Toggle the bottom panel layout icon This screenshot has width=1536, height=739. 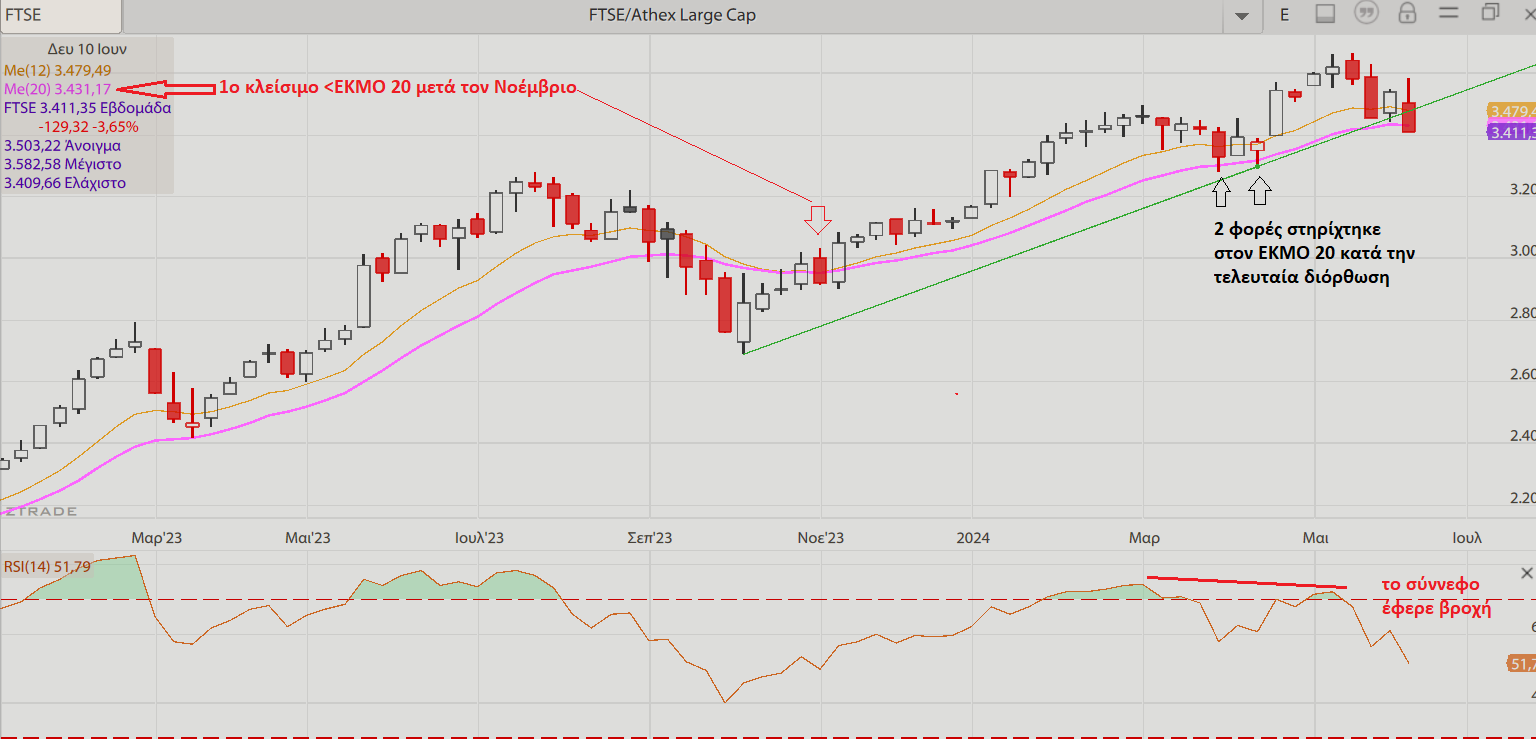tap(1326, 14)
